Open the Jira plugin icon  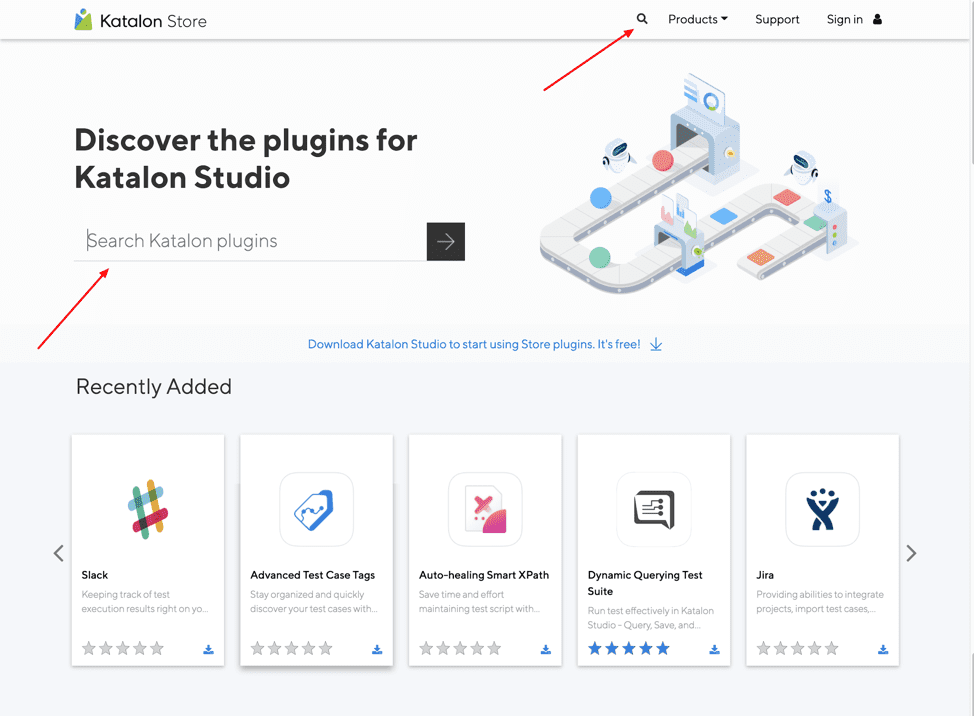pos(822,509)
